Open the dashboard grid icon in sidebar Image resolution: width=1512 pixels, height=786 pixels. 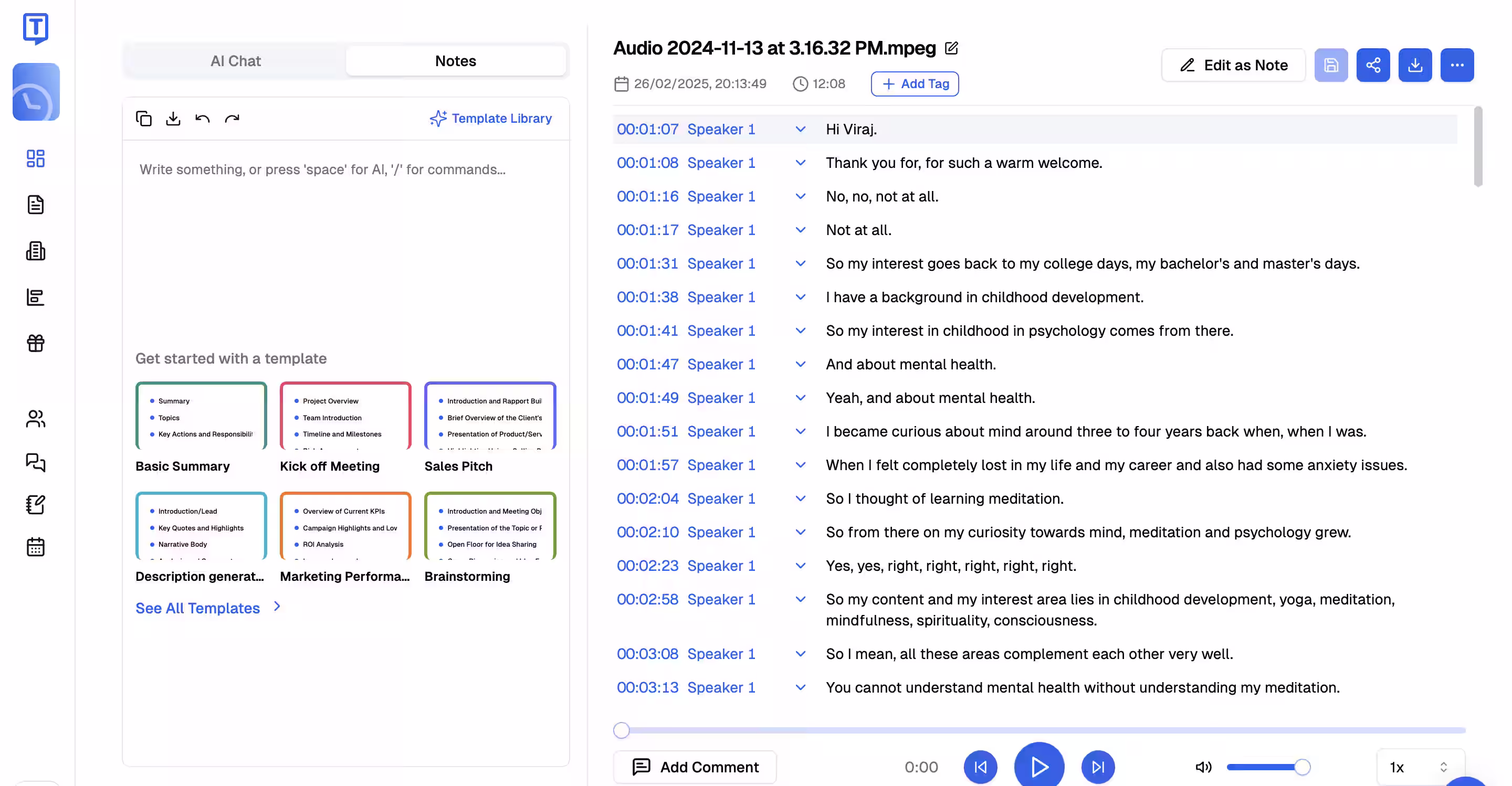(36, 158)
